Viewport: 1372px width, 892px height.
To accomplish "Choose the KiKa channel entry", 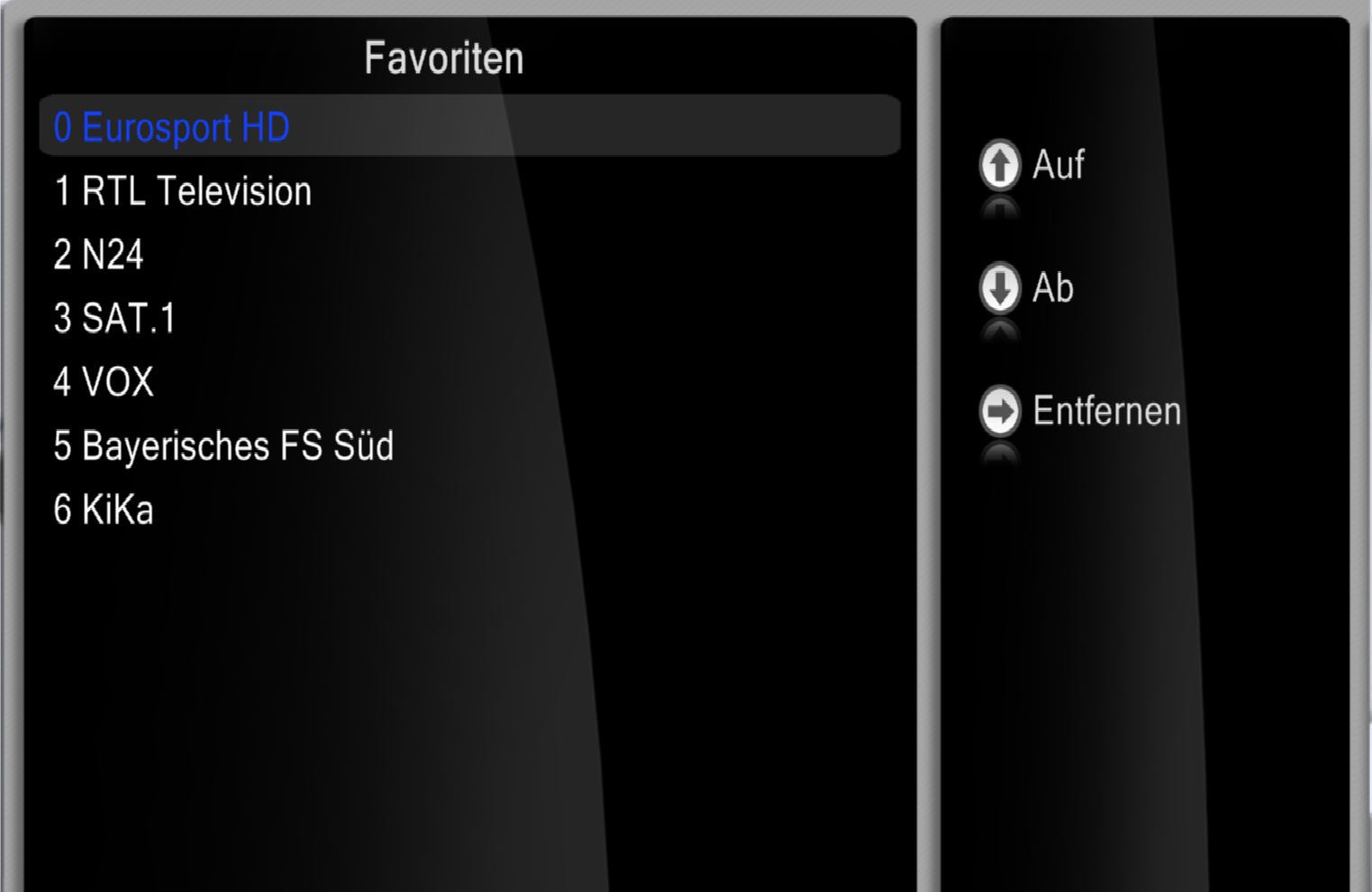I will [469, 510].
